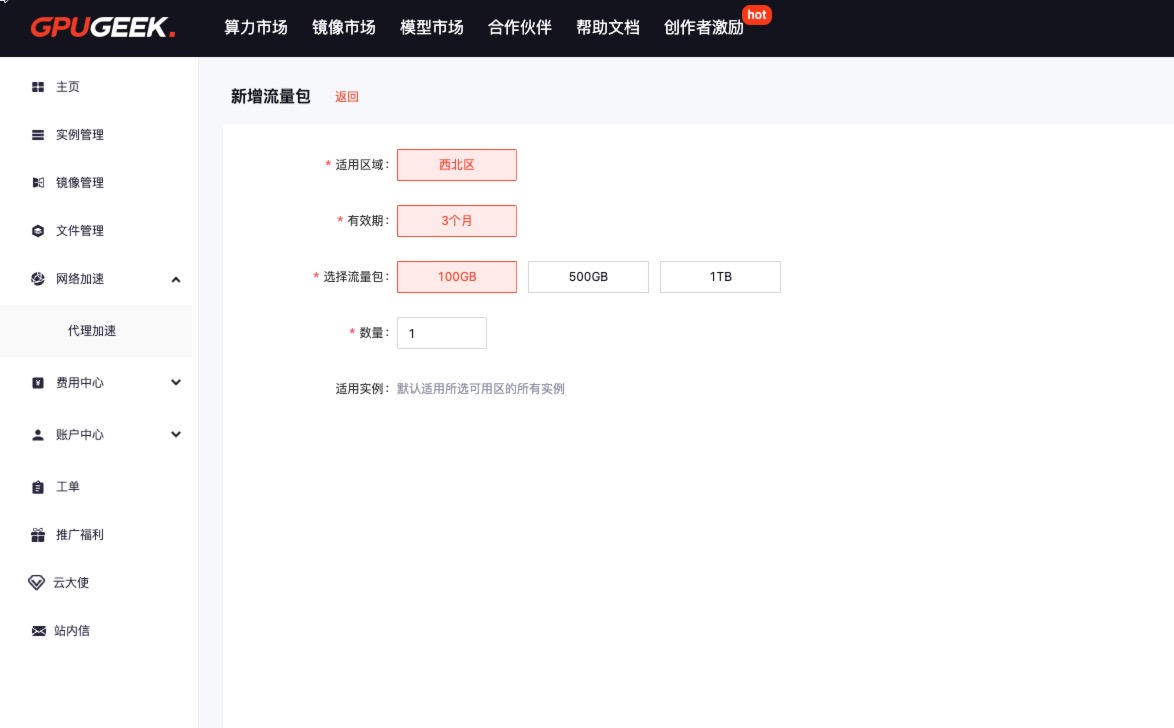Viewport: 1174px width, 728px height.
Task: Click the 主页 grid icon in sidebar
Action: coord(38,87)
